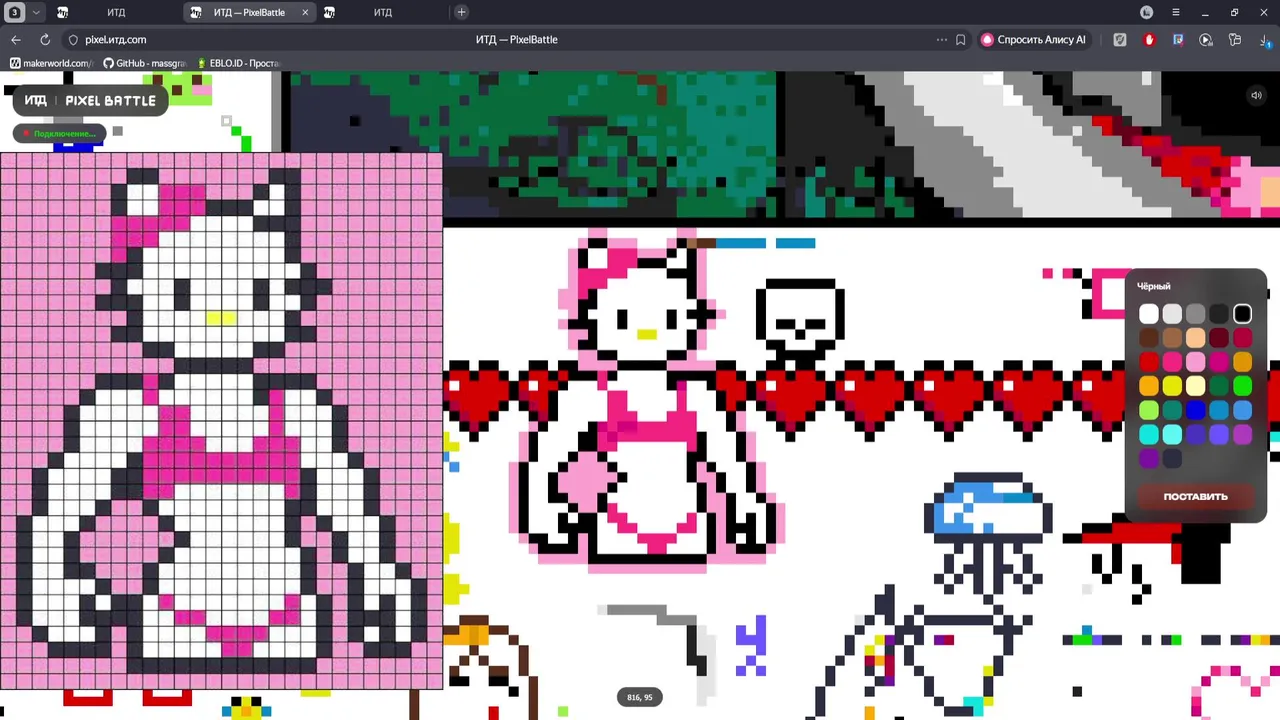This screenshot has height=720, width=1280.
Task: Open downloads with the download arrow icon
Action: 1266,40
